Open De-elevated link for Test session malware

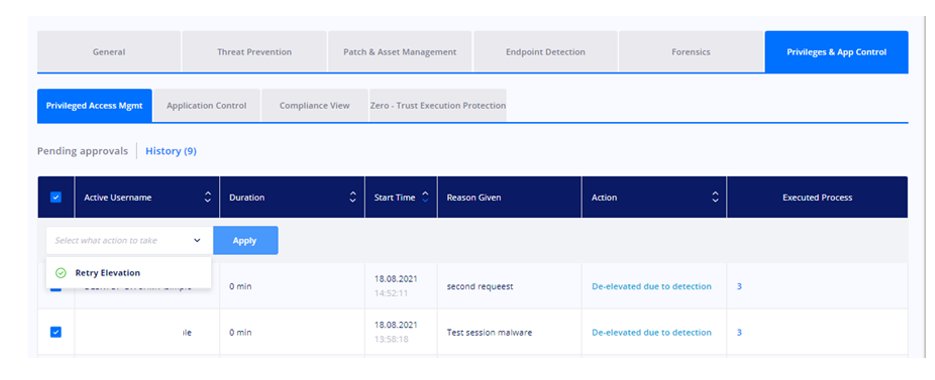652,332
